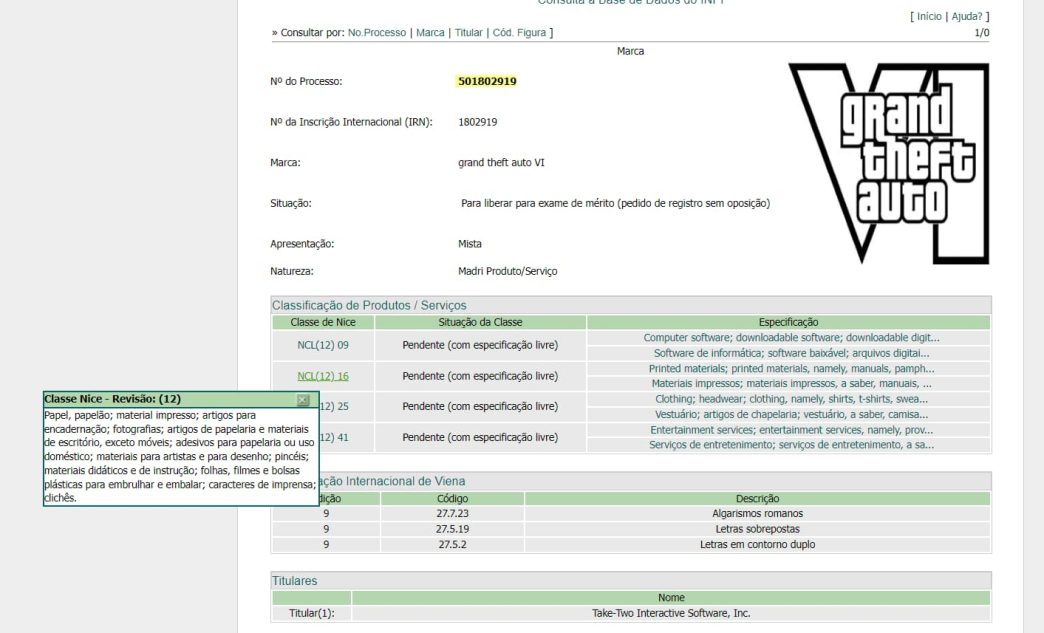Click description 'Algarismos romanos'
The width and height of the screenshot is (1044, 633).
click(x=757, y=514)
